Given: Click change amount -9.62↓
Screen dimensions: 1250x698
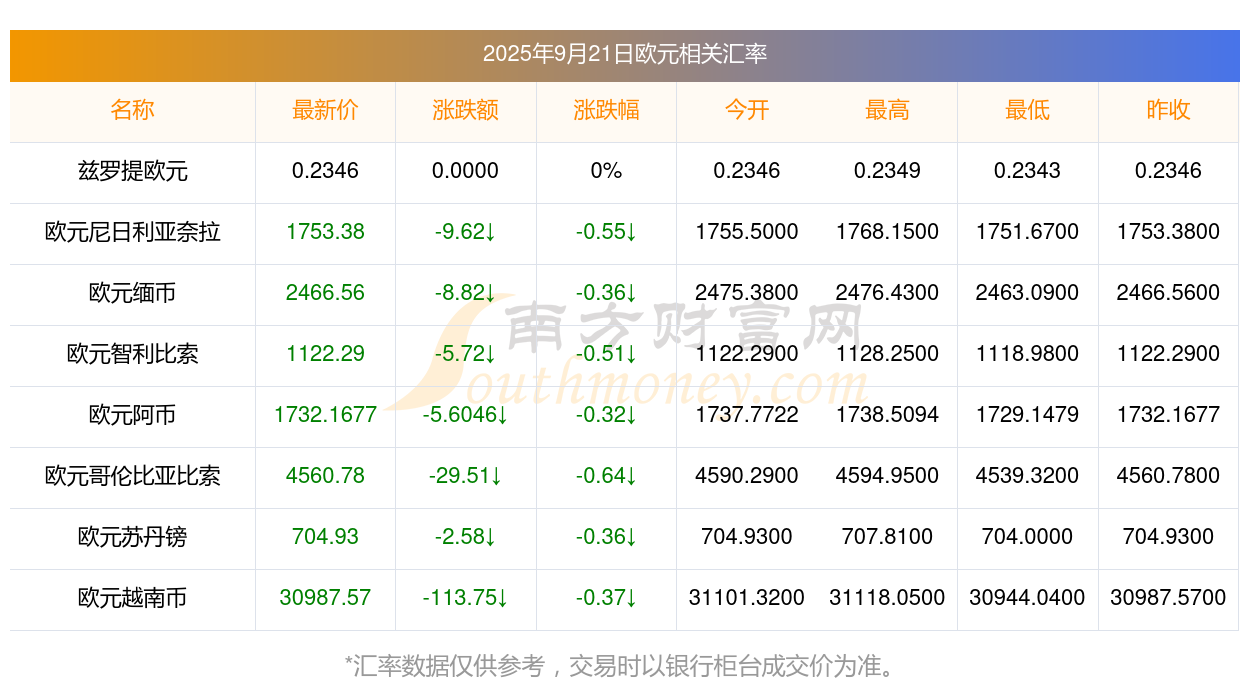Looking at the screenshot, I should tap(465, 232).
